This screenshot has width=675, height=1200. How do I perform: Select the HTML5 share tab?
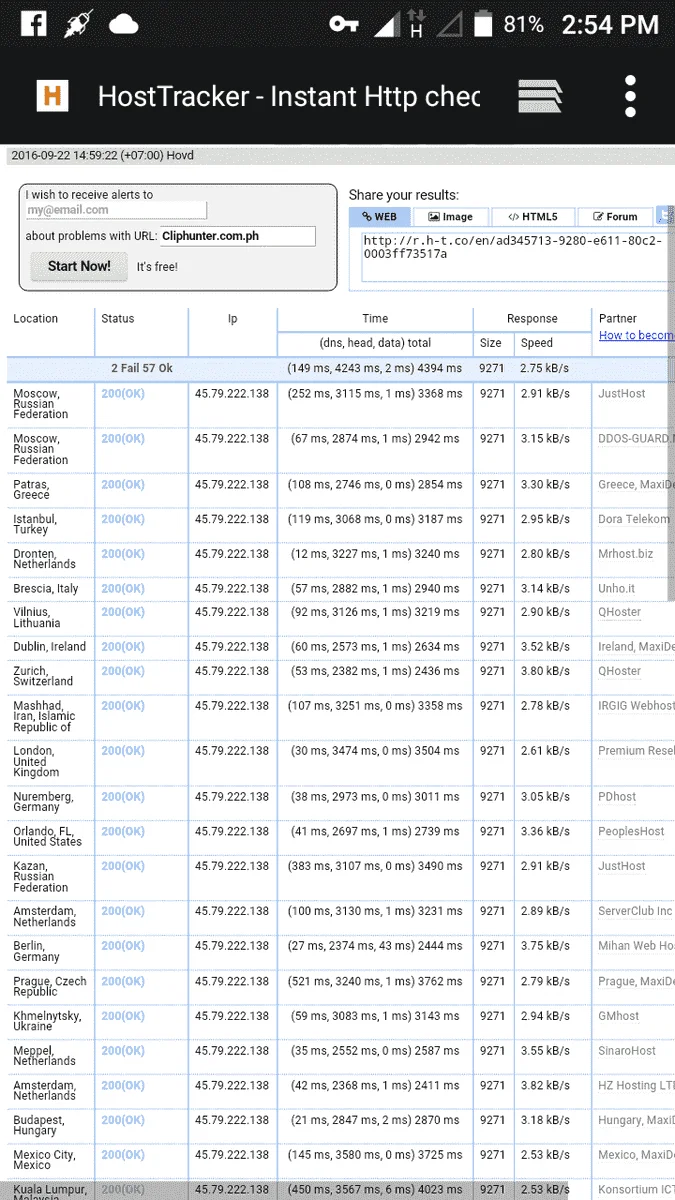pyautogui.click(x=533, y=217)
